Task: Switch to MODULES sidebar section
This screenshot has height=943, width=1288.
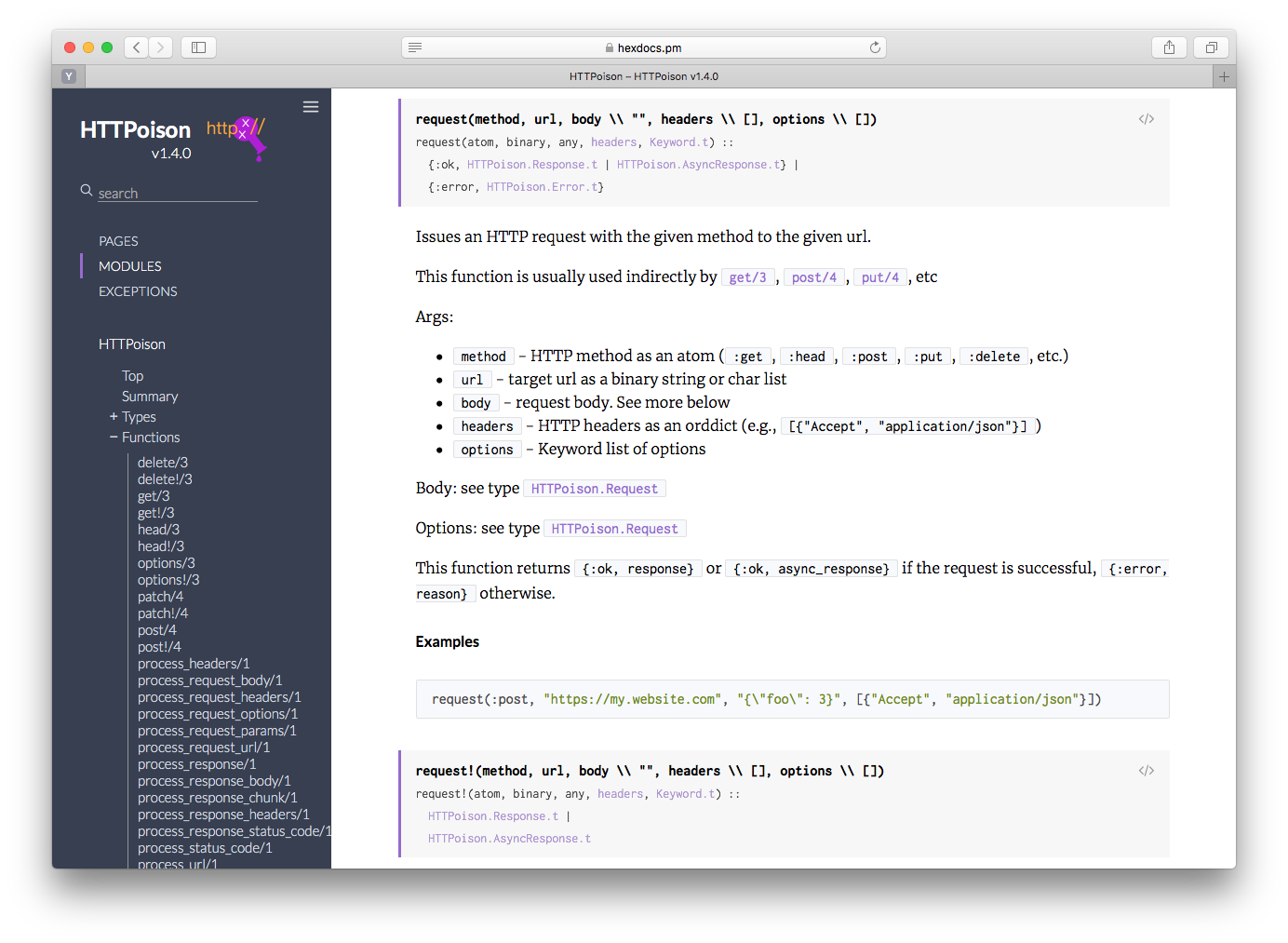Action: click(130, 266)
